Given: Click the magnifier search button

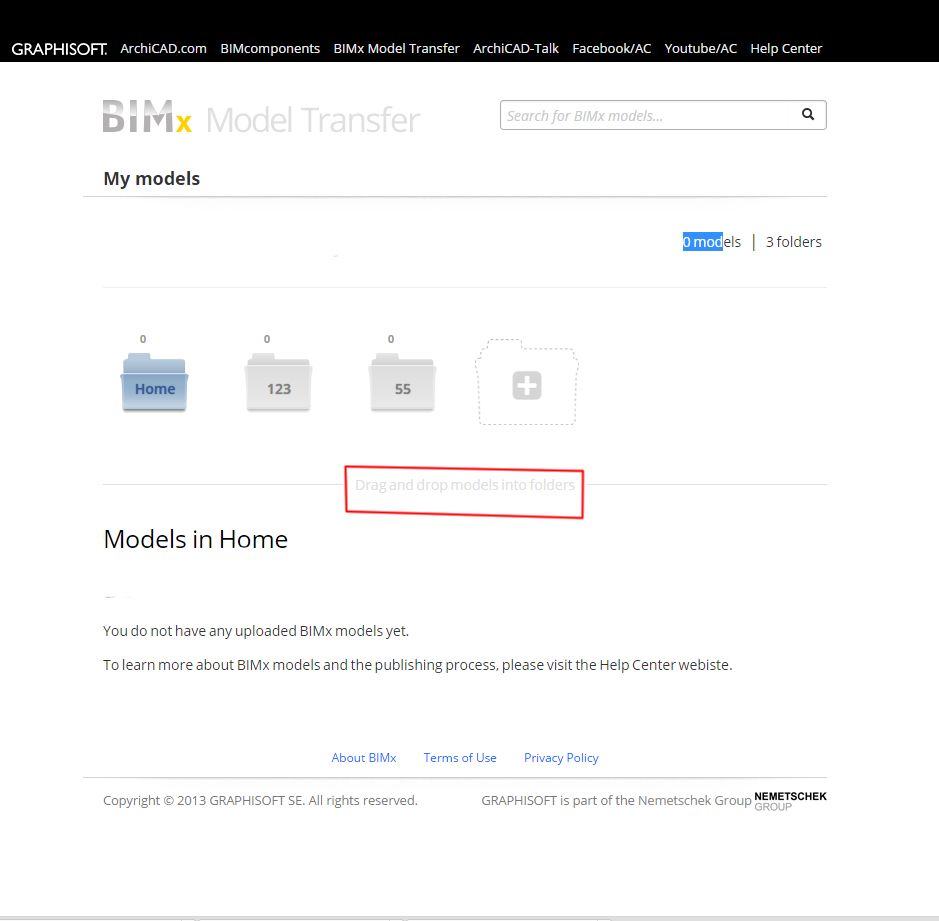Looking at the screenshot, I should click(x=808, y=114).
